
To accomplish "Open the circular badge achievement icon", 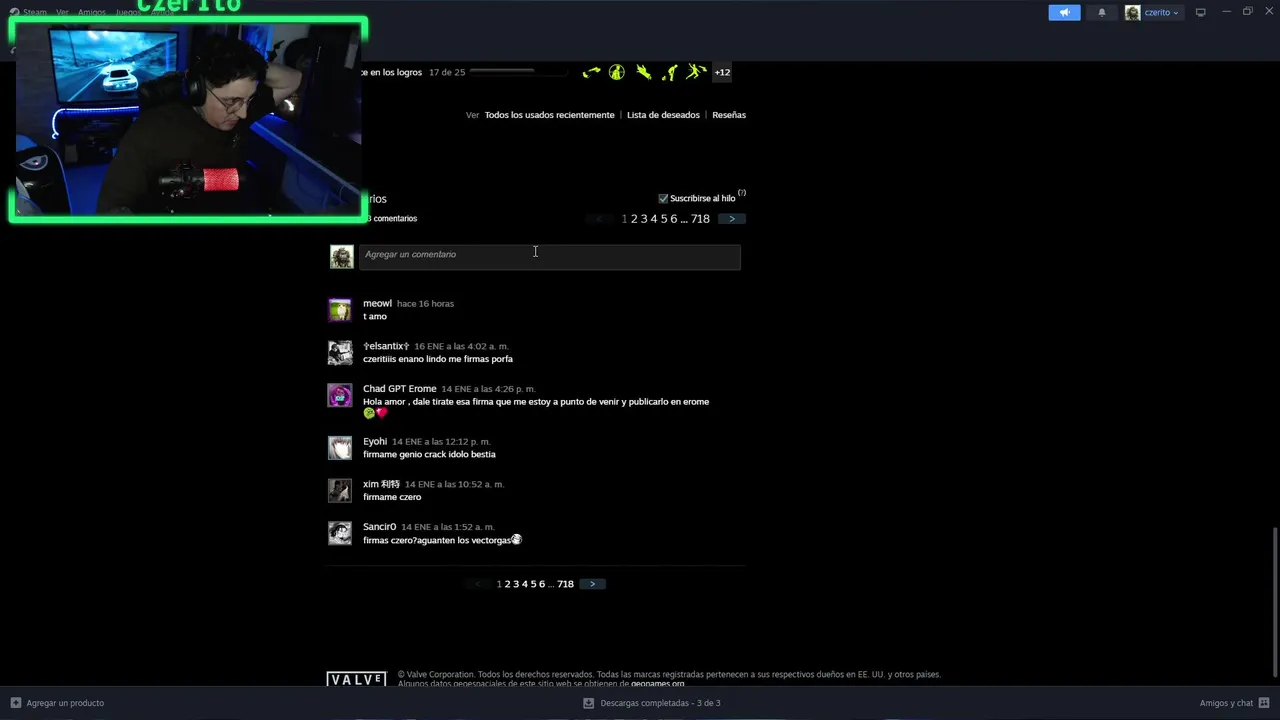I will [617, 72].
